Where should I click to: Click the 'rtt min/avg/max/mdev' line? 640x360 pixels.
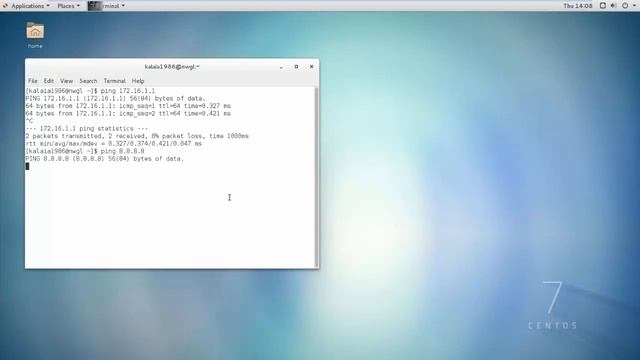tap(113, 144)
